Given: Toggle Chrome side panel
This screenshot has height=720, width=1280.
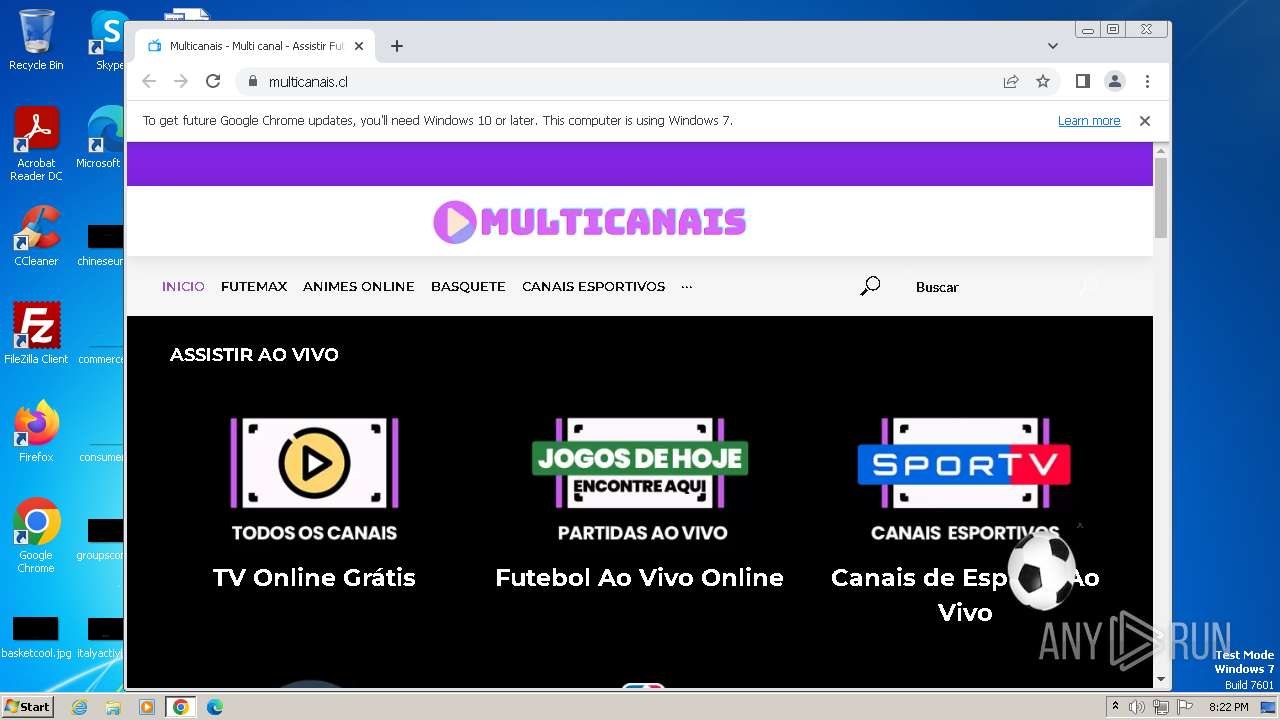Looking at the screenshot, I should pos(1082,81).
